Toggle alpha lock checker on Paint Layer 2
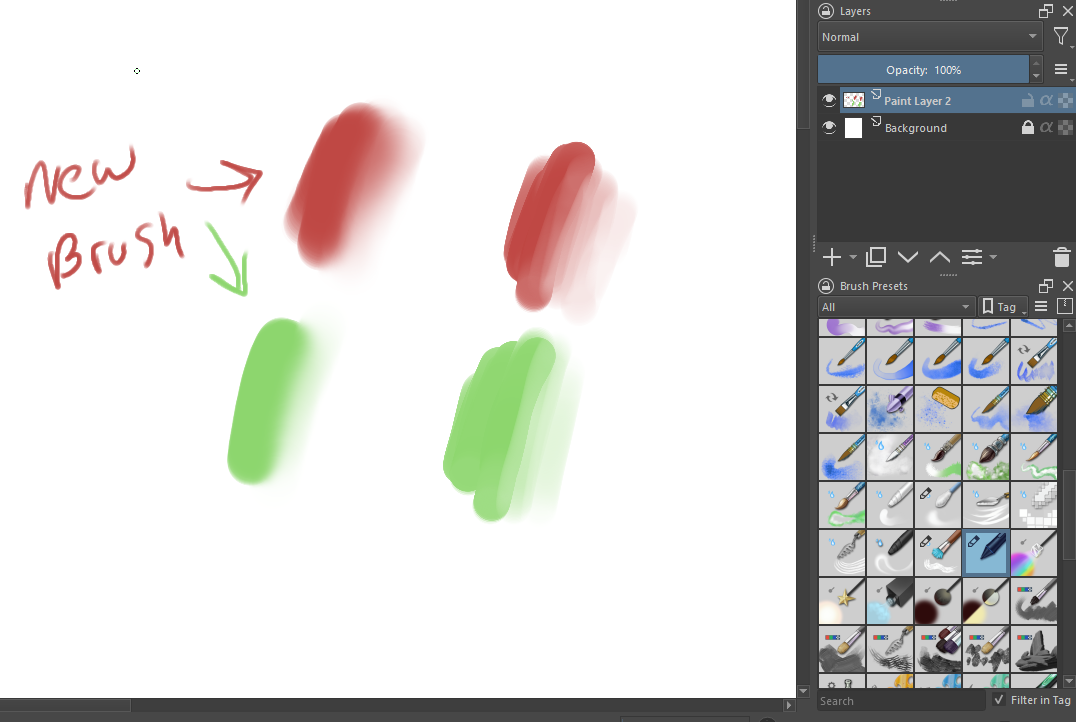1076x722 pixels. 1065,100
